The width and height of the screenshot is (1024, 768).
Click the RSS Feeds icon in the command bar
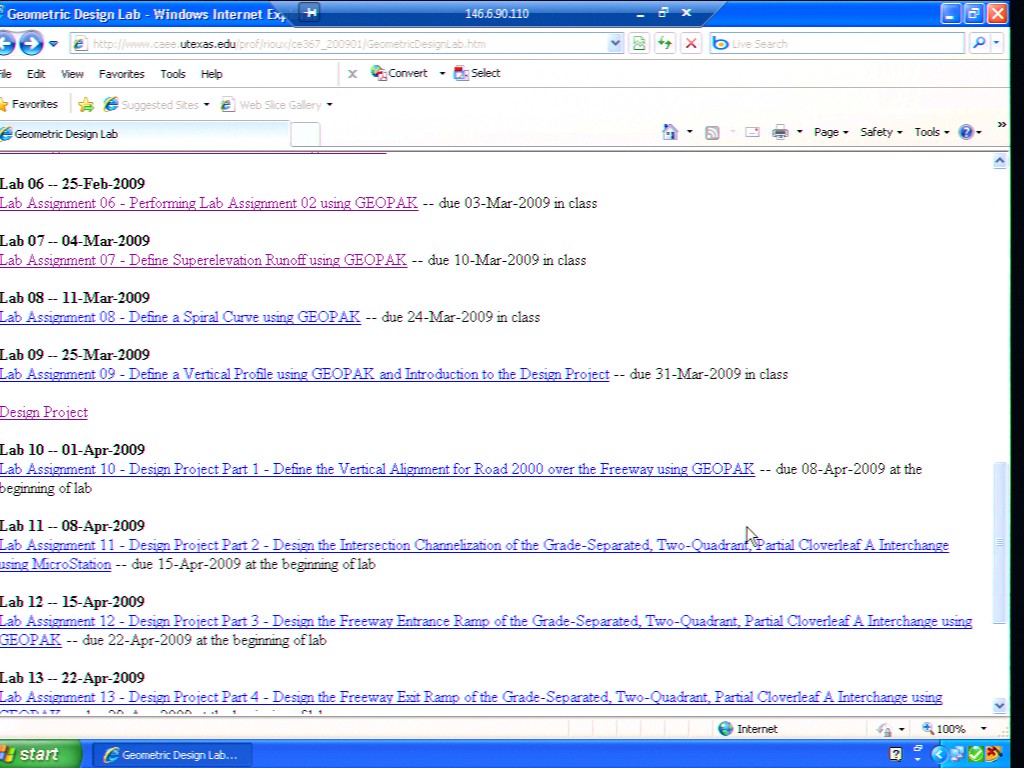point(712,133)
